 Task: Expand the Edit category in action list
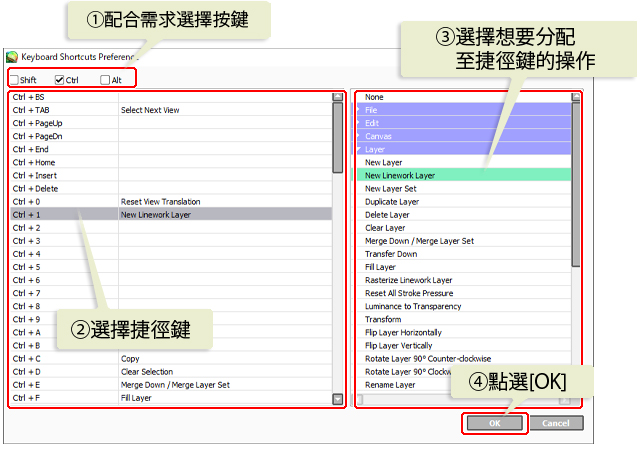coord(360,123)
